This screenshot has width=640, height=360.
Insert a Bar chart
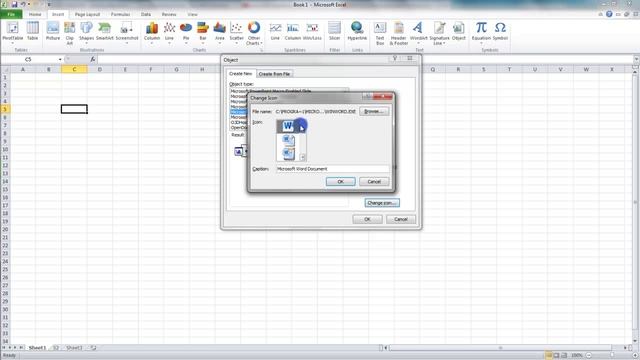tap(203, 32)
